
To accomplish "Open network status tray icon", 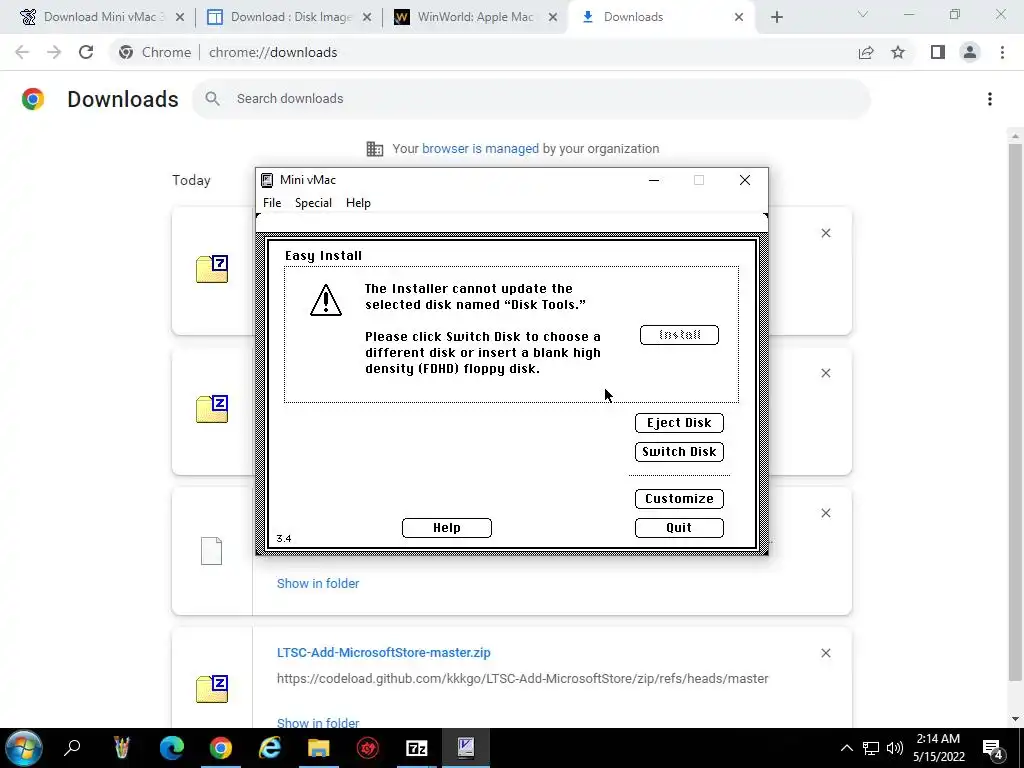I will [x=871, y=748].
